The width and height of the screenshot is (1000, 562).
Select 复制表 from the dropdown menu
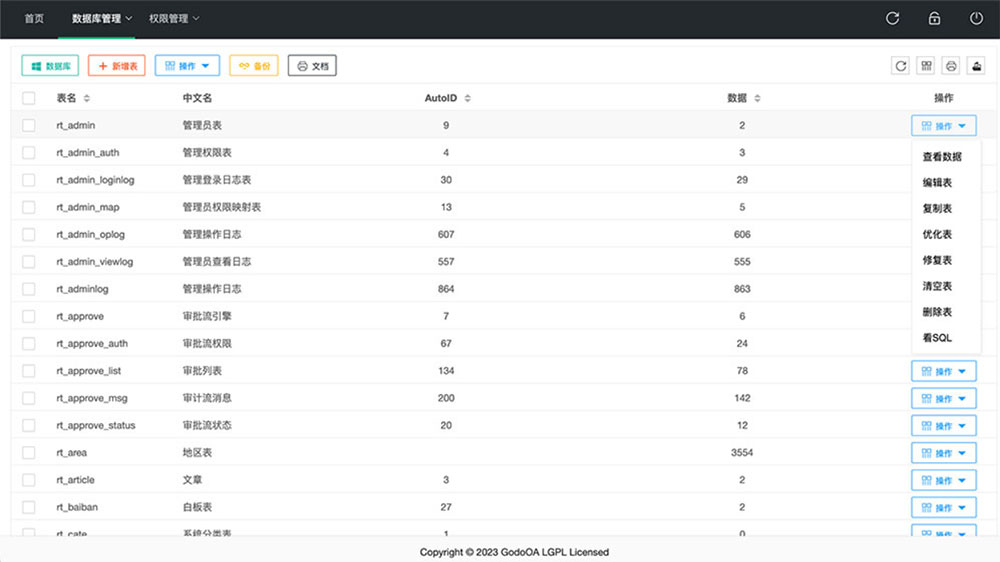[937, 209]
